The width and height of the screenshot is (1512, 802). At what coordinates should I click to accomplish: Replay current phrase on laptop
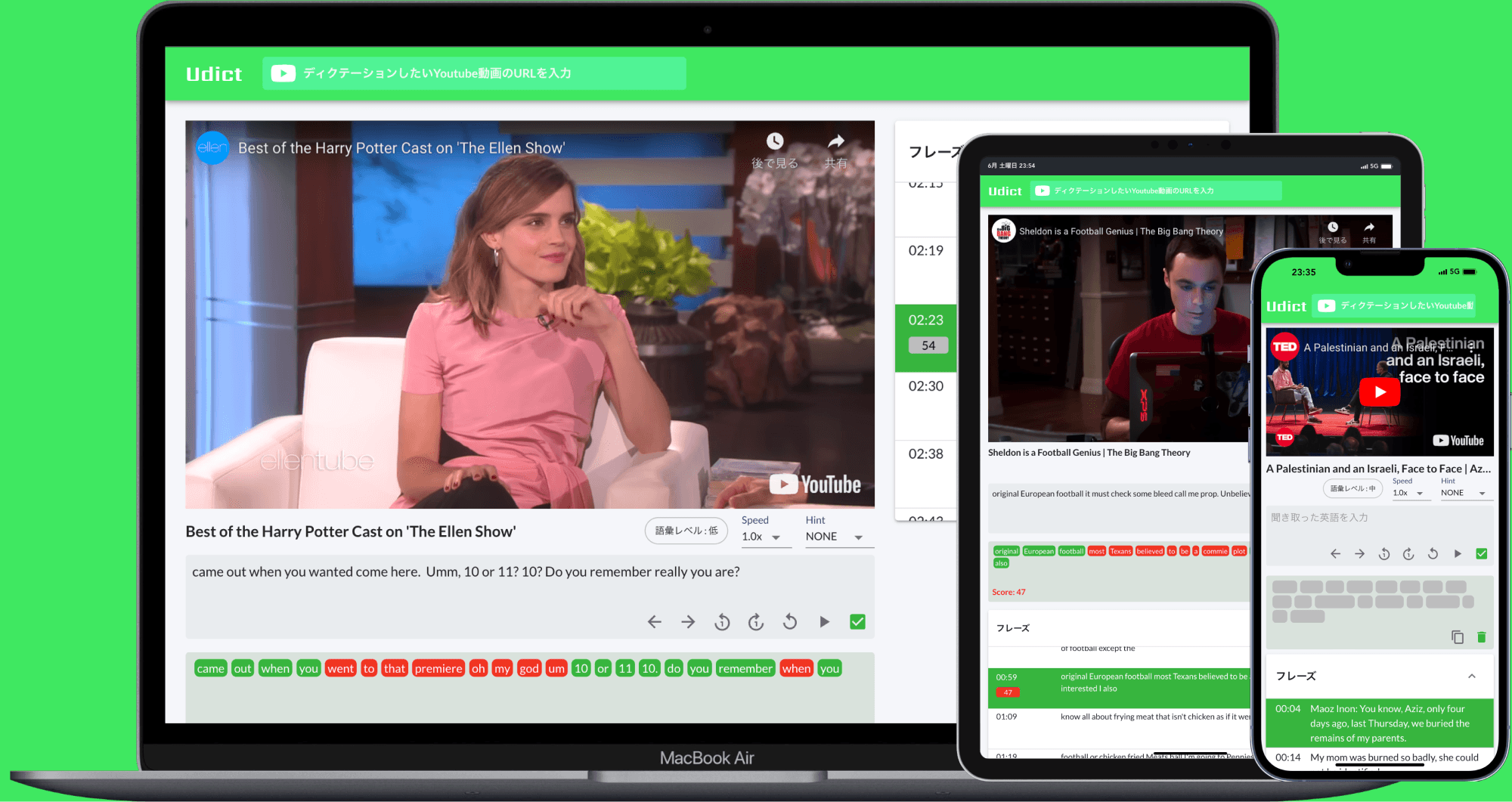[790, 622]
